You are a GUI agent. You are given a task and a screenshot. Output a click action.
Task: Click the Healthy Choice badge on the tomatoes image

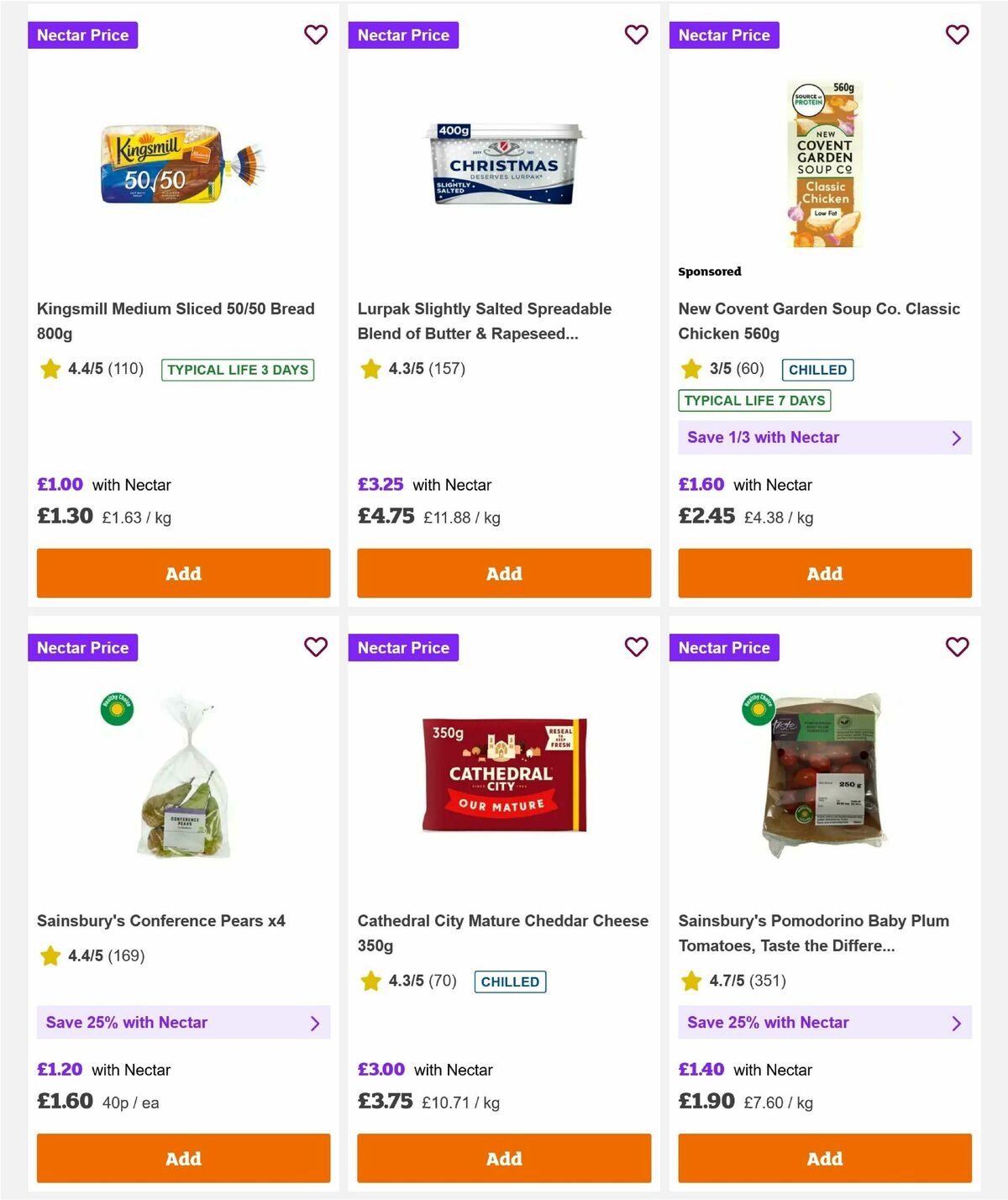[757, 709]
